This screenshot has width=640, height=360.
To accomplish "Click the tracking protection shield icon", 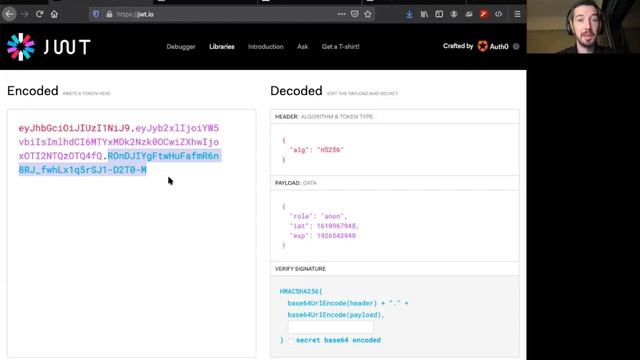I will coord(96,14).
